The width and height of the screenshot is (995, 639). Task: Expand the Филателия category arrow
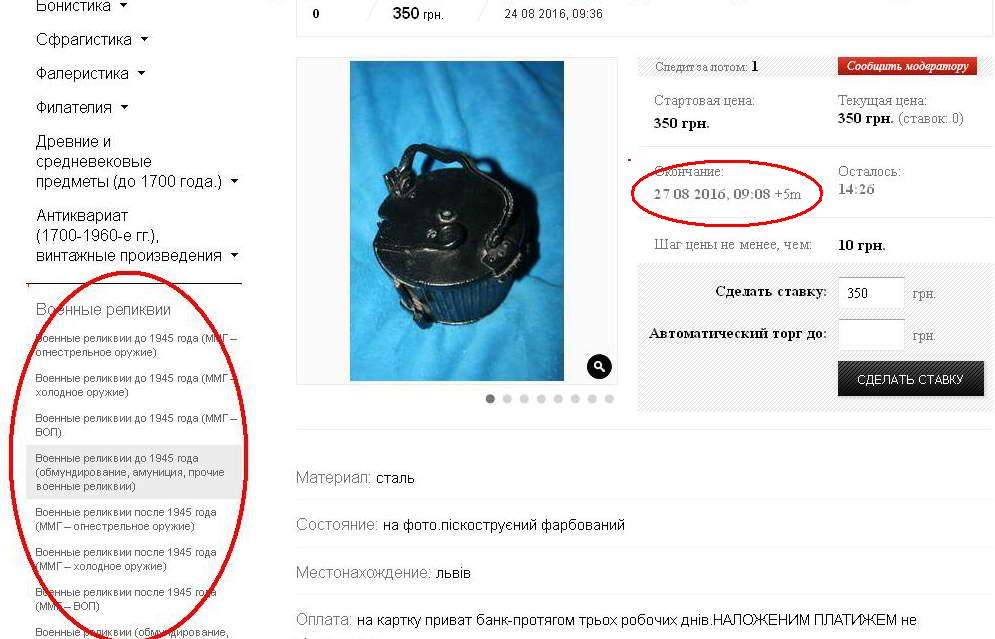(124, 107)
